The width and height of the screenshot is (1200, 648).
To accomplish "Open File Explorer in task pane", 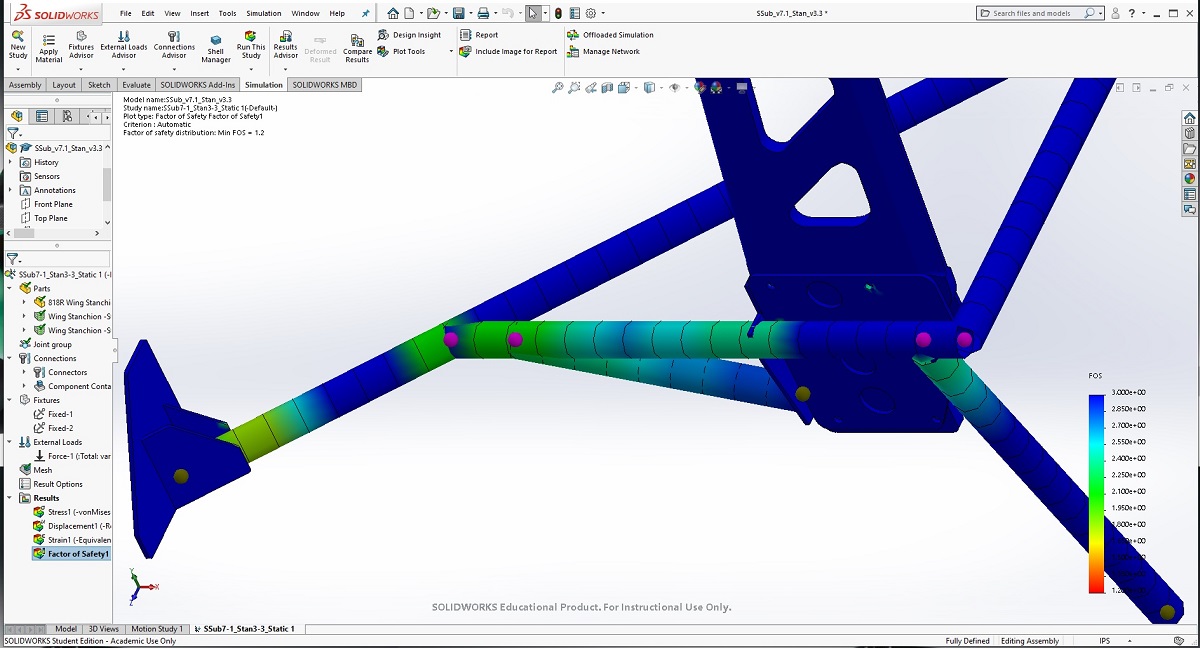I will 1189,148.
